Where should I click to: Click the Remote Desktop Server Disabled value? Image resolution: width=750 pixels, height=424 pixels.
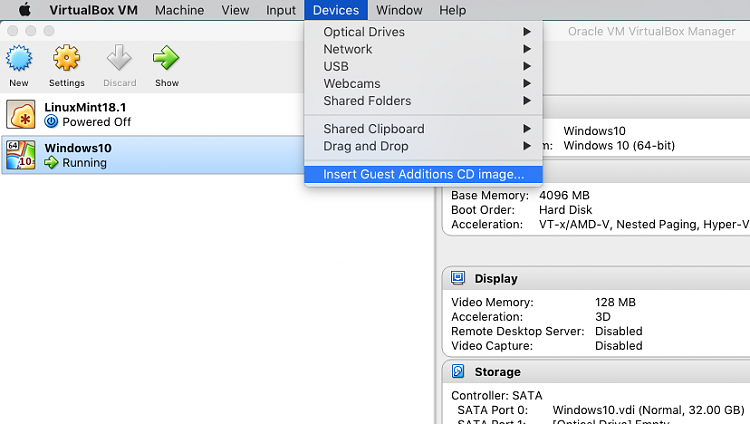pos(618,331)
